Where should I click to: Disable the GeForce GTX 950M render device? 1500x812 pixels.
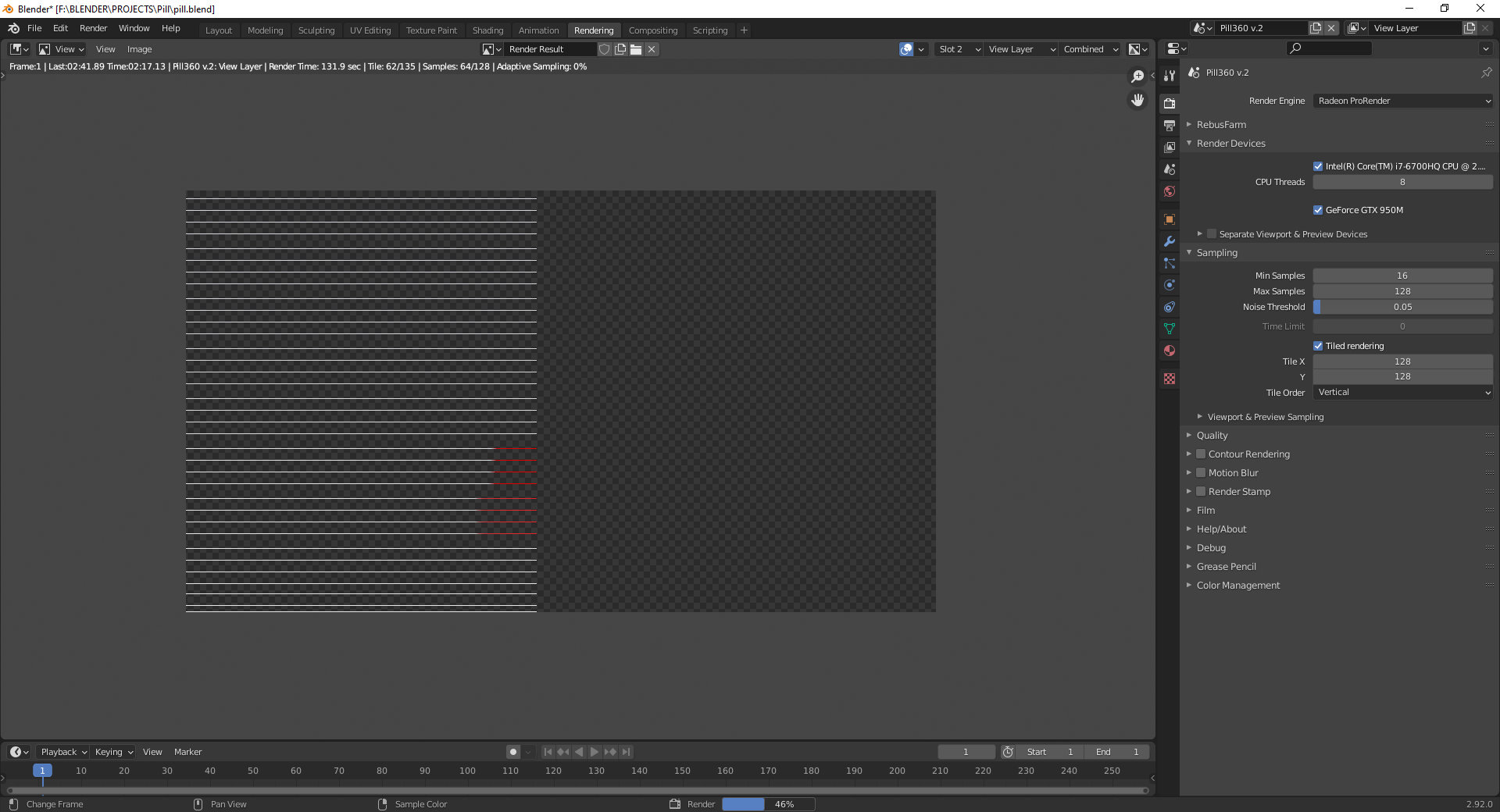(1318, 209)
